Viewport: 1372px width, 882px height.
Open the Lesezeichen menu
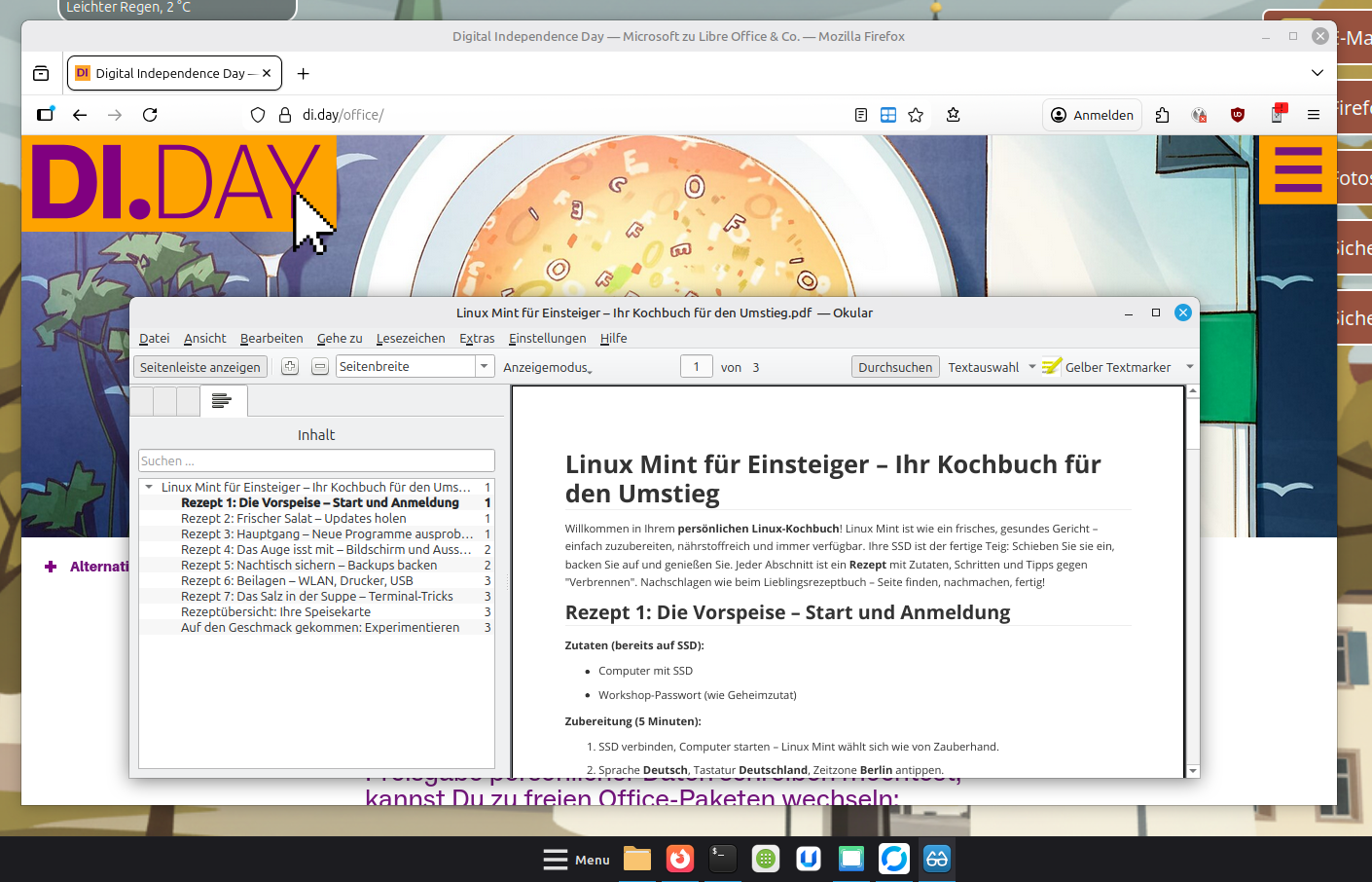point(411,338)
